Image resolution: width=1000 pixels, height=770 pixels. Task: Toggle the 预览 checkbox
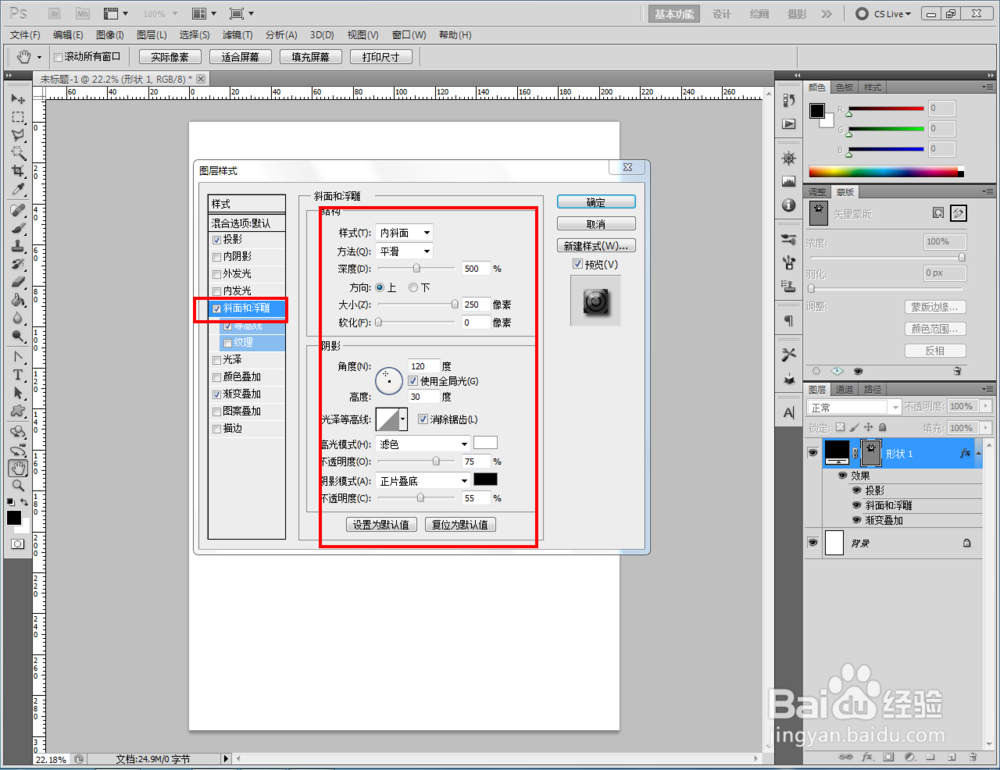click(x=578, y=263)
